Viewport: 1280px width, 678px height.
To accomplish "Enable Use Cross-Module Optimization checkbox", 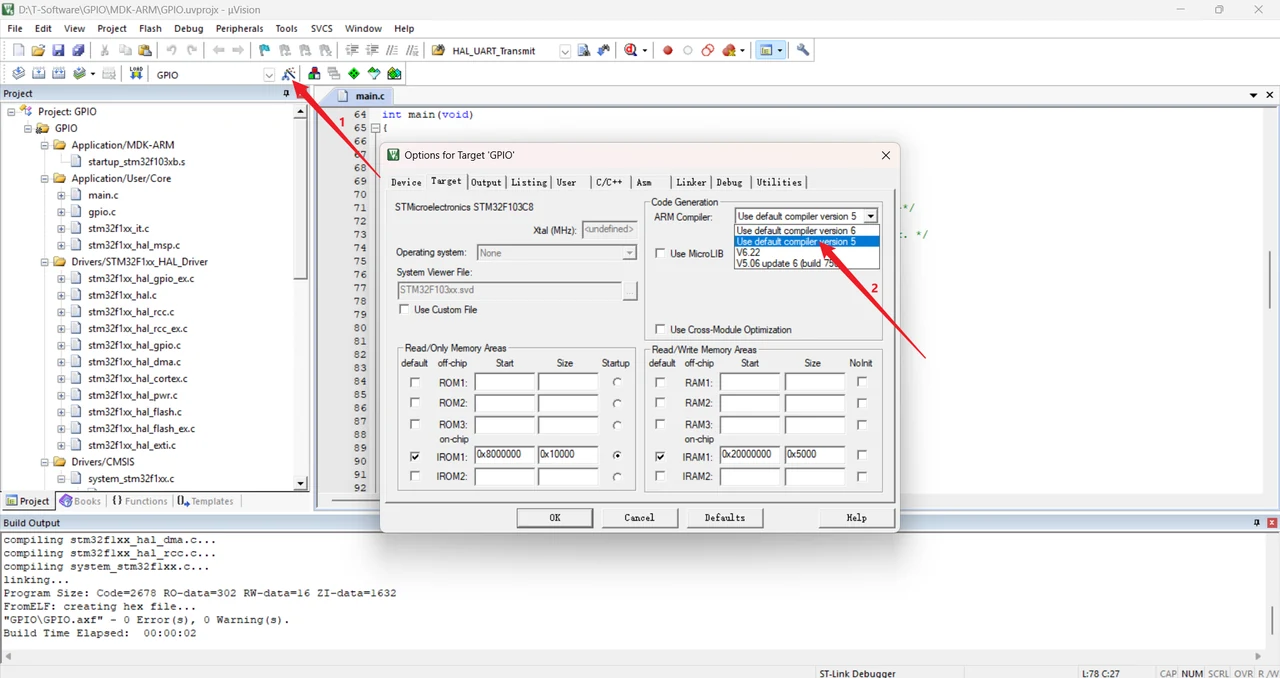I will click(x=661, y=330).
